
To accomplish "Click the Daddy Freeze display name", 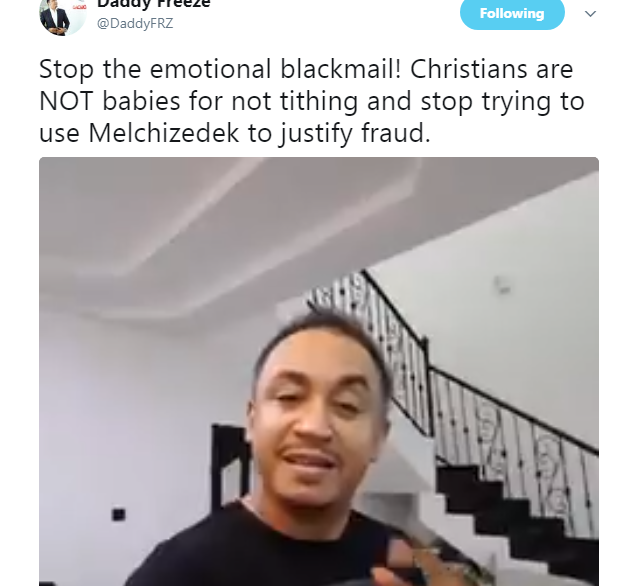I will (x=154, y=4).
